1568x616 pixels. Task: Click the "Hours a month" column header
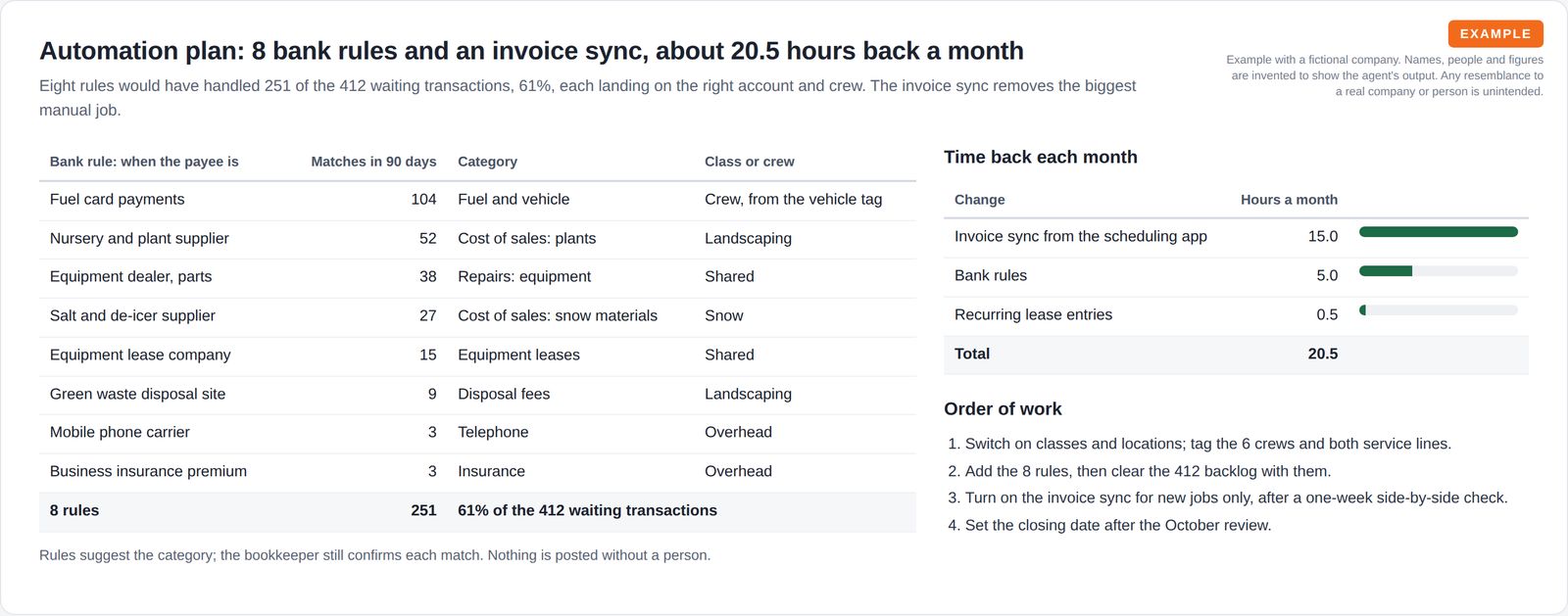[1289, 200]
